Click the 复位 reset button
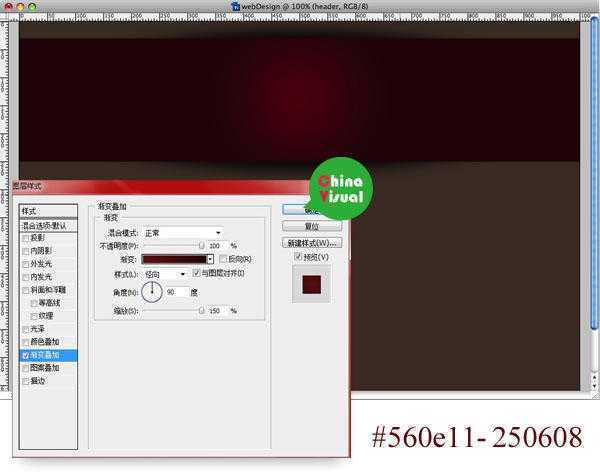Viewport: 600px width, 473px height. (312, 226)
